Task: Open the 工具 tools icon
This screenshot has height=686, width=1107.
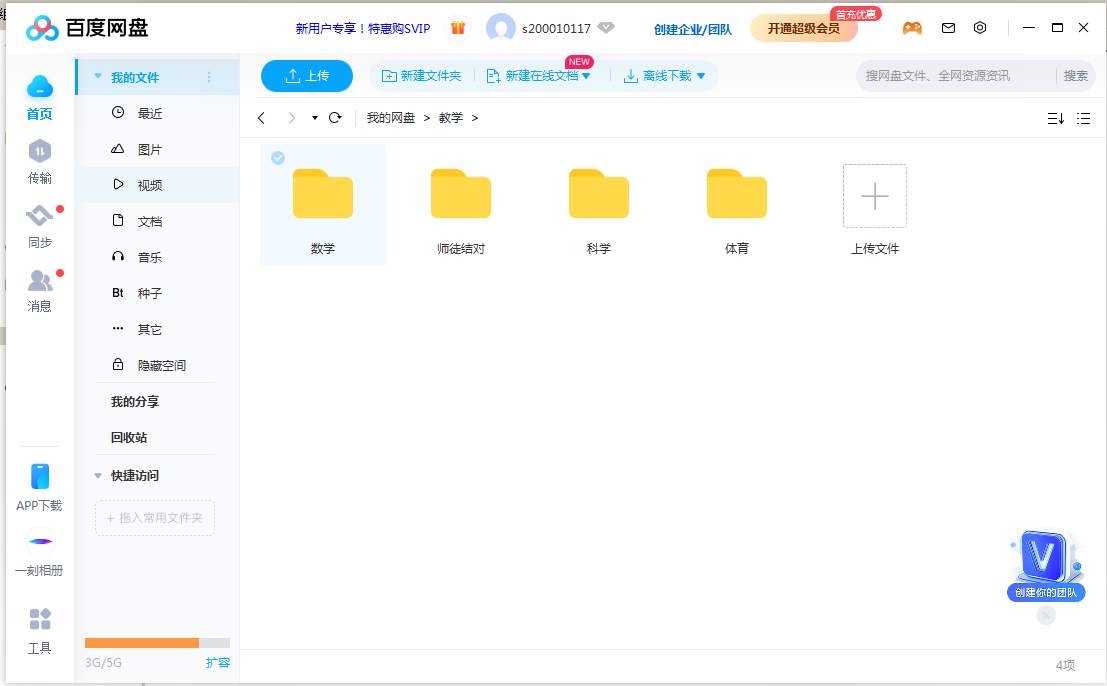Action: (39, 620)
